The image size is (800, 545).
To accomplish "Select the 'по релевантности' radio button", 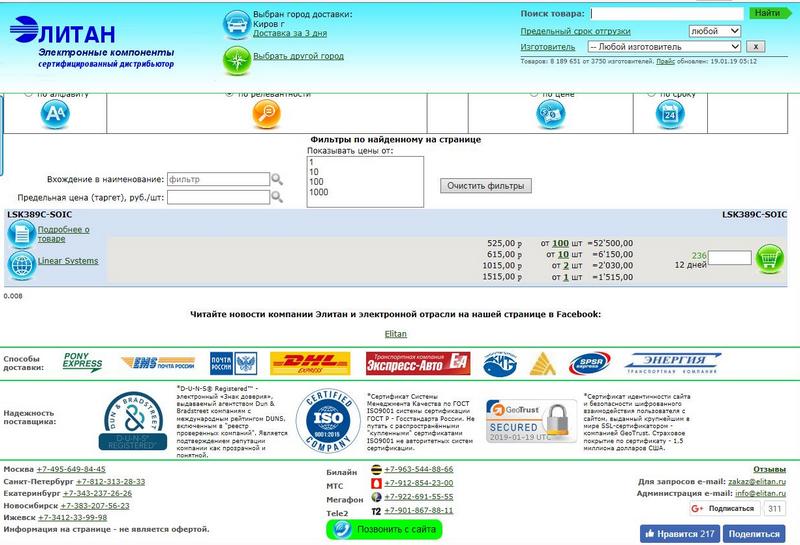I will click(x=229, y=93).
